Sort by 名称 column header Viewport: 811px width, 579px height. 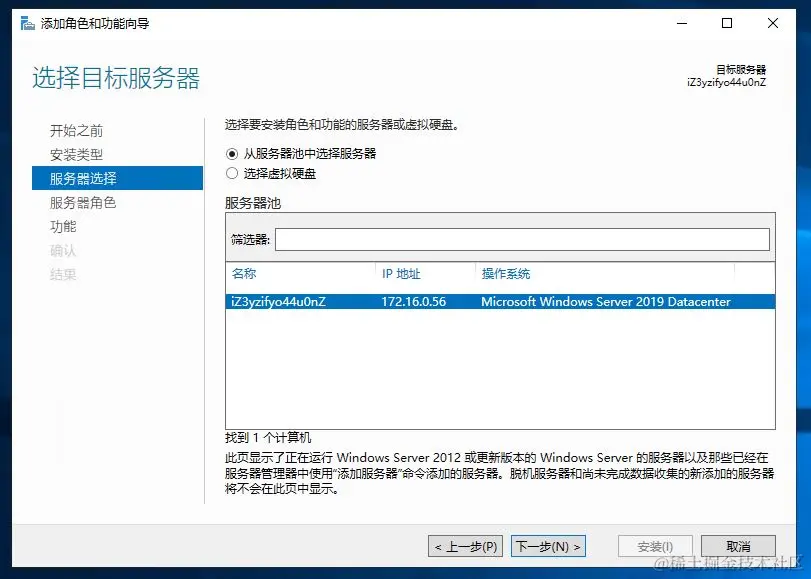pos(244,274)
